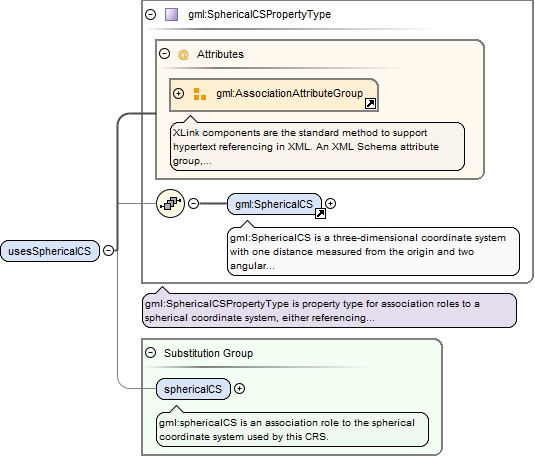
Task: Select the sphericalCS substitution element node
Action: click(x=193, y=389)
